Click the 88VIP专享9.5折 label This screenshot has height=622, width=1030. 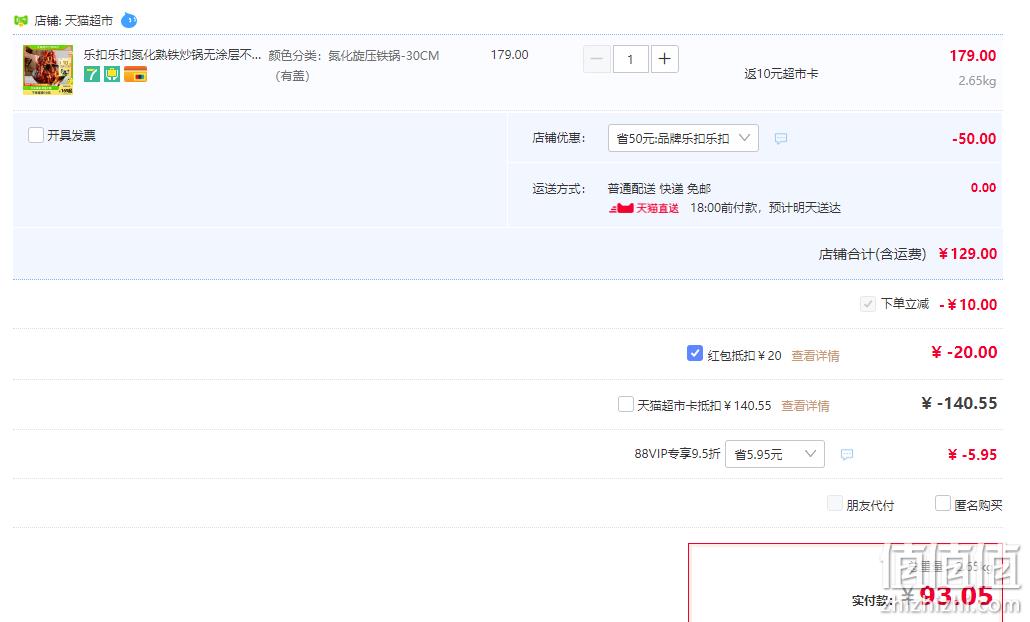pyautogui.click(x=677, y=454)
